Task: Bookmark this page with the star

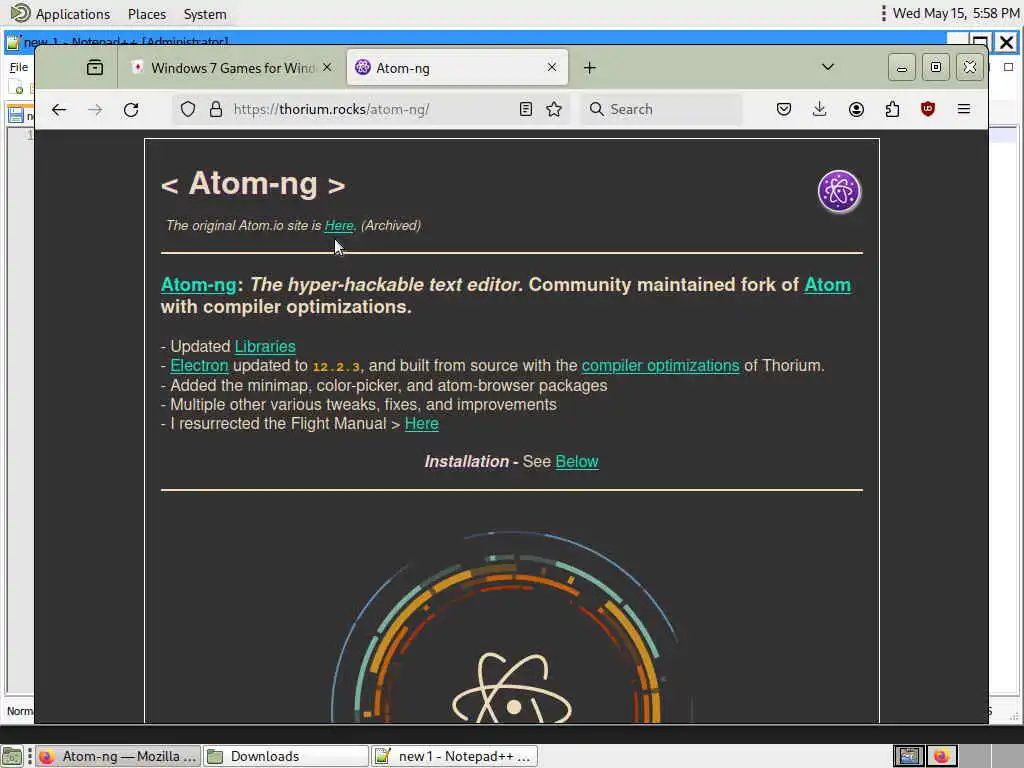Action: (x=554, y=109)
